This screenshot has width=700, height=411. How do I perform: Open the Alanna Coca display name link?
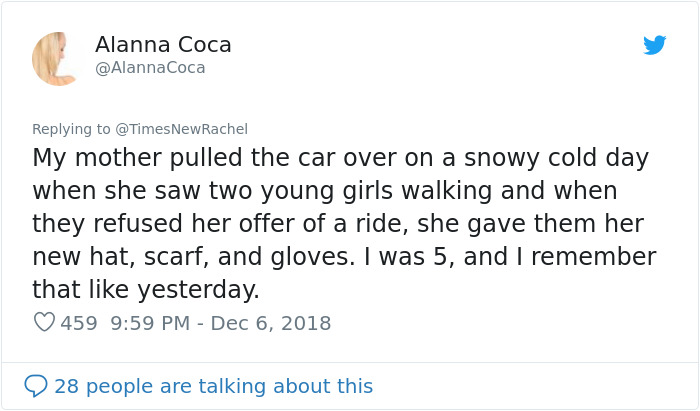(x=163, y=45)
